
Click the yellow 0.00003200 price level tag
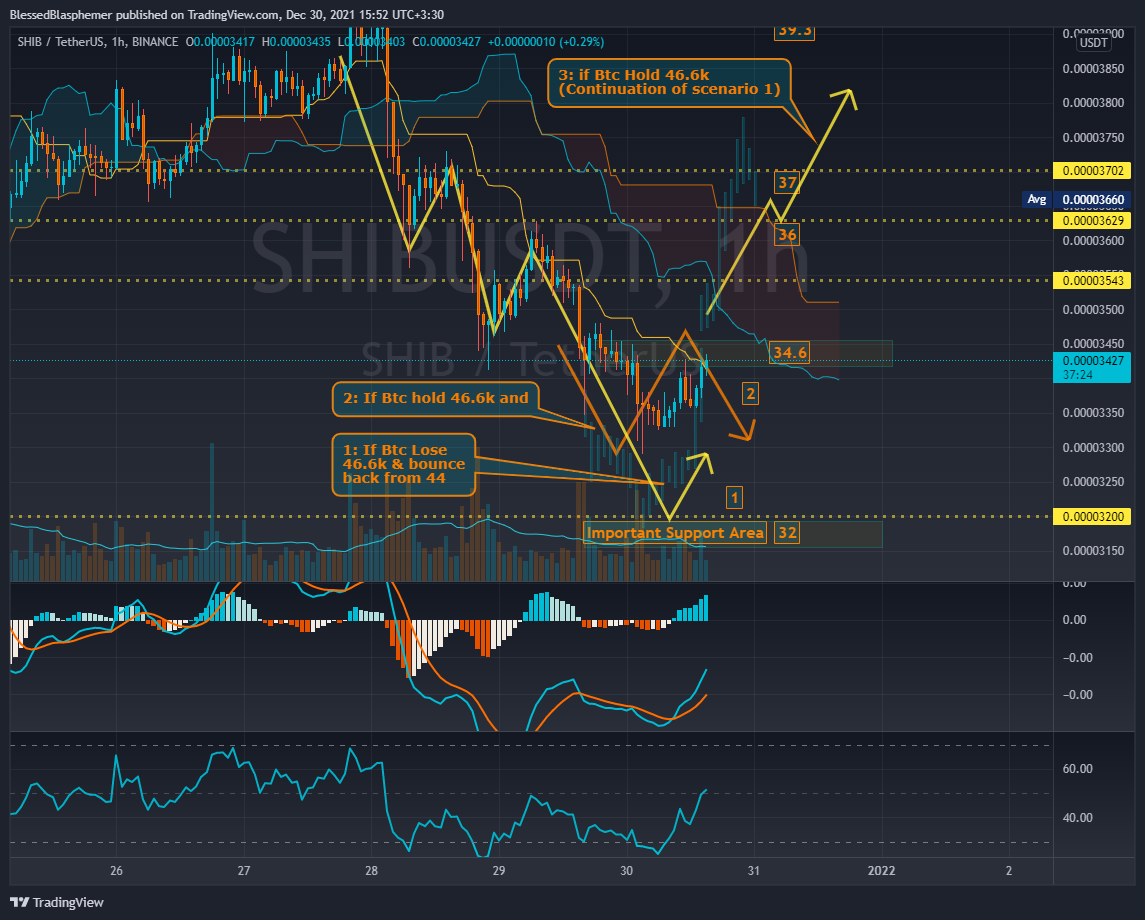tap(1092, 517)
